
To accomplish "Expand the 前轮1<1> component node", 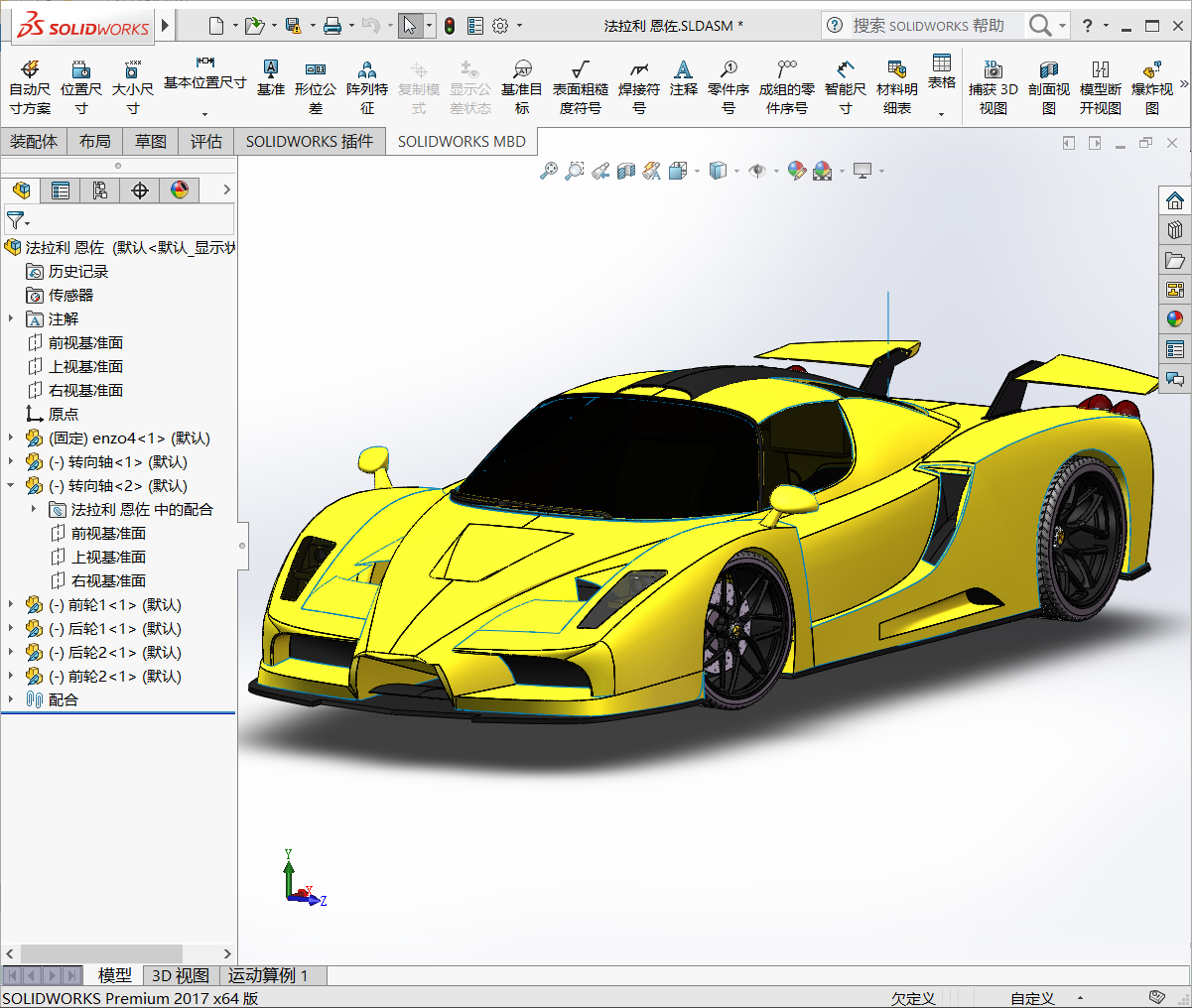I will click(11, 604).
